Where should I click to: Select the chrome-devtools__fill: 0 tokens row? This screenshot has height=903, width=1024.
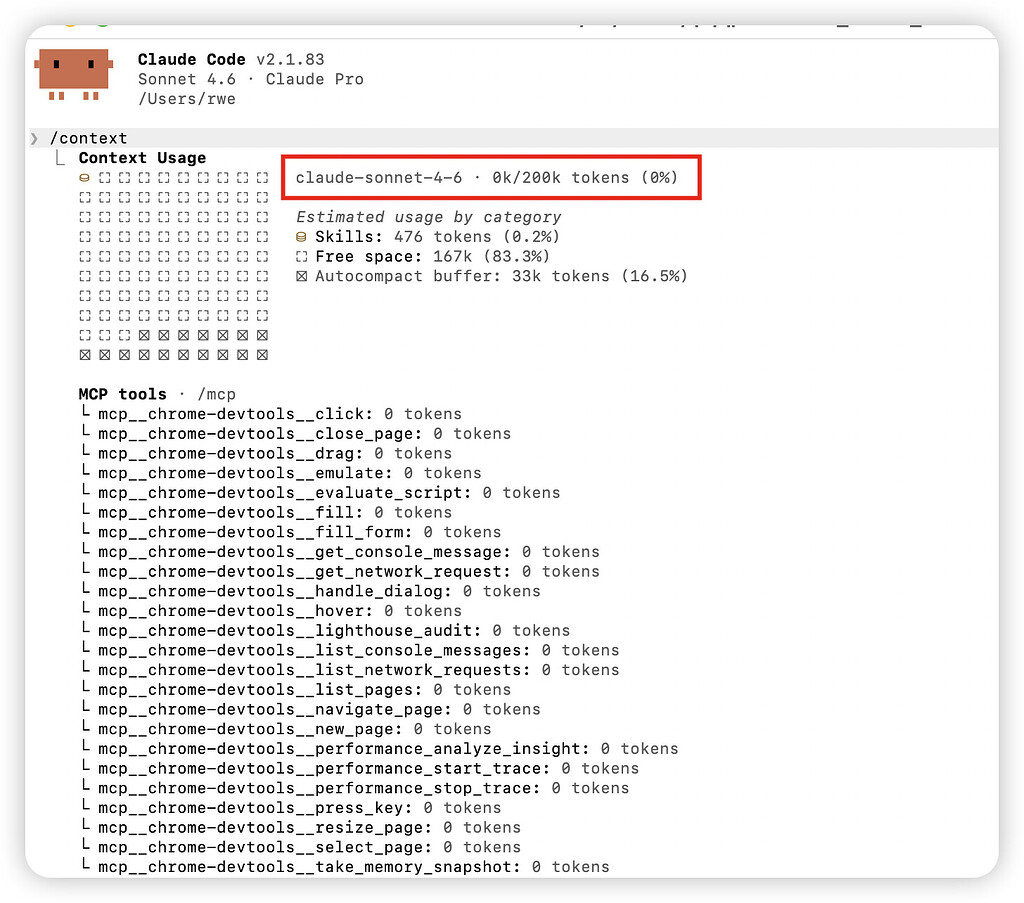(266, 513)
